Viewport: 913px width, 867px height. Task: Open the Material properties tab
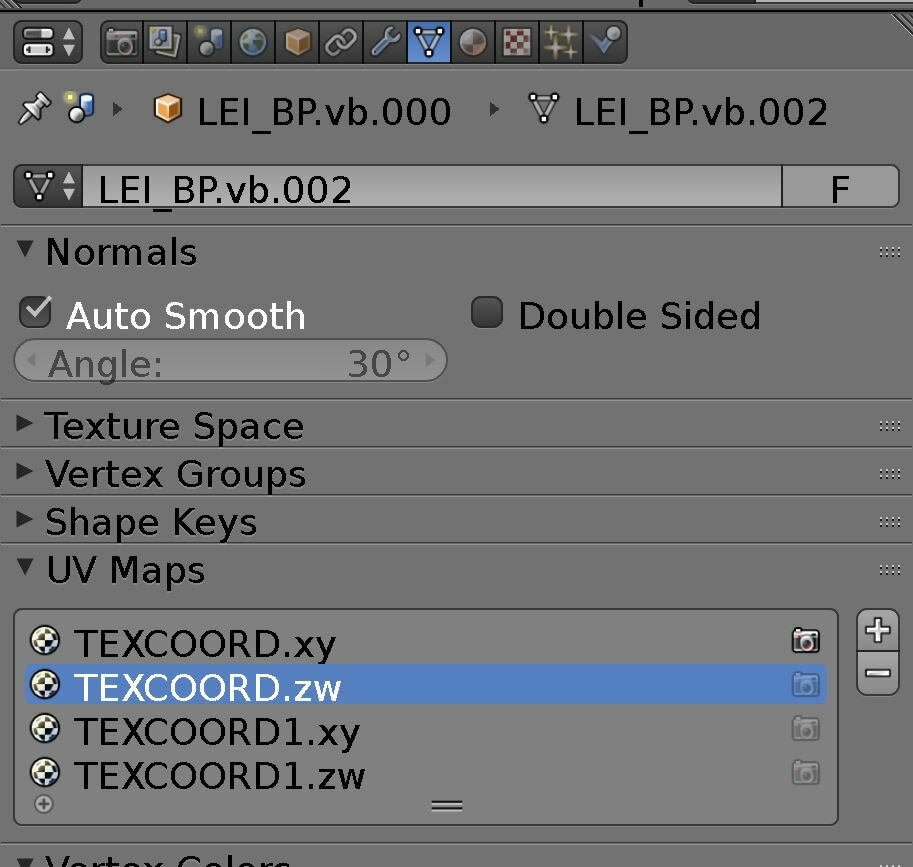(x=473, y=42)
